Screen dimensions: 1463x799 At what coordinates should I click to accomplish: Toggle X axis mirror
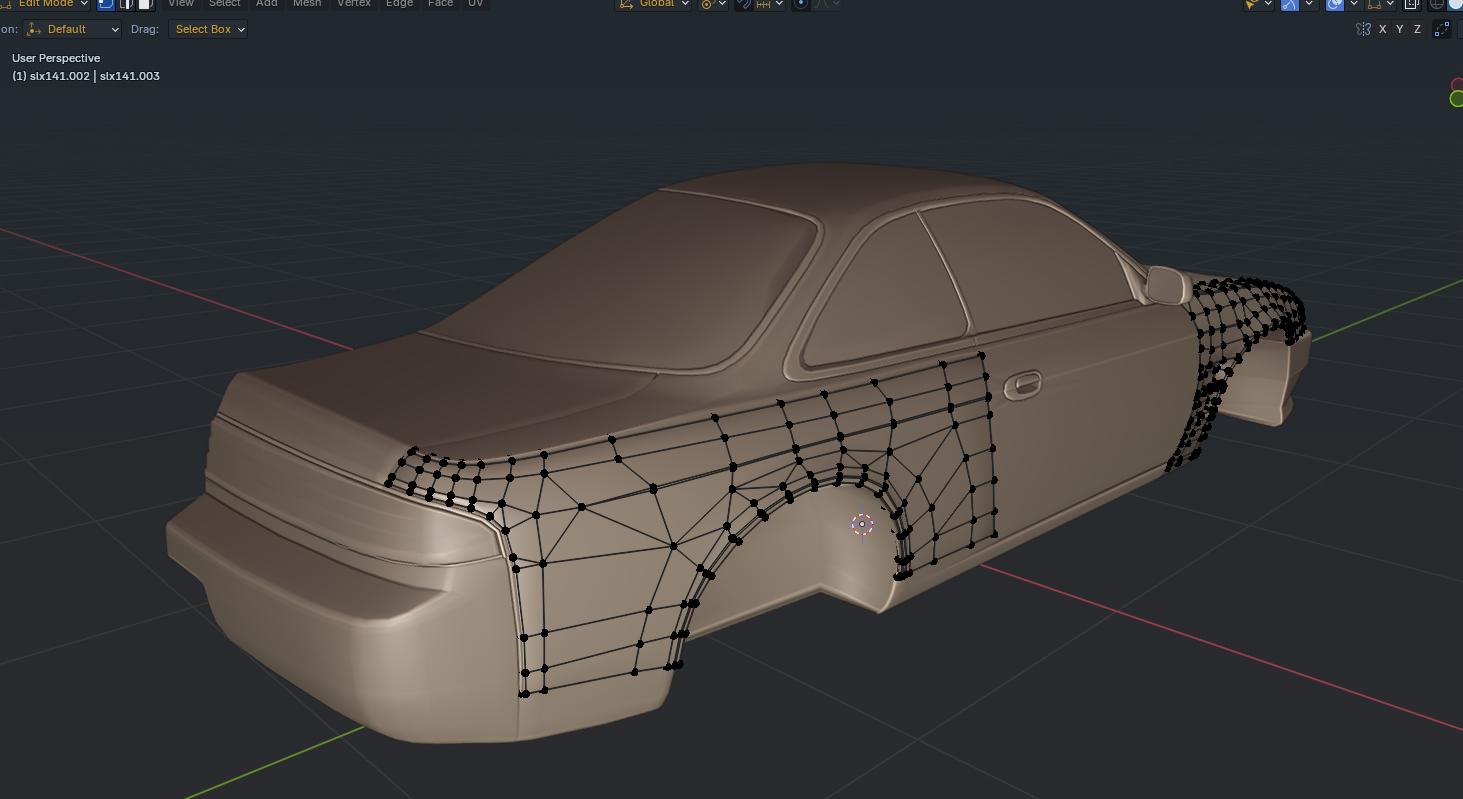(1383, 29)
